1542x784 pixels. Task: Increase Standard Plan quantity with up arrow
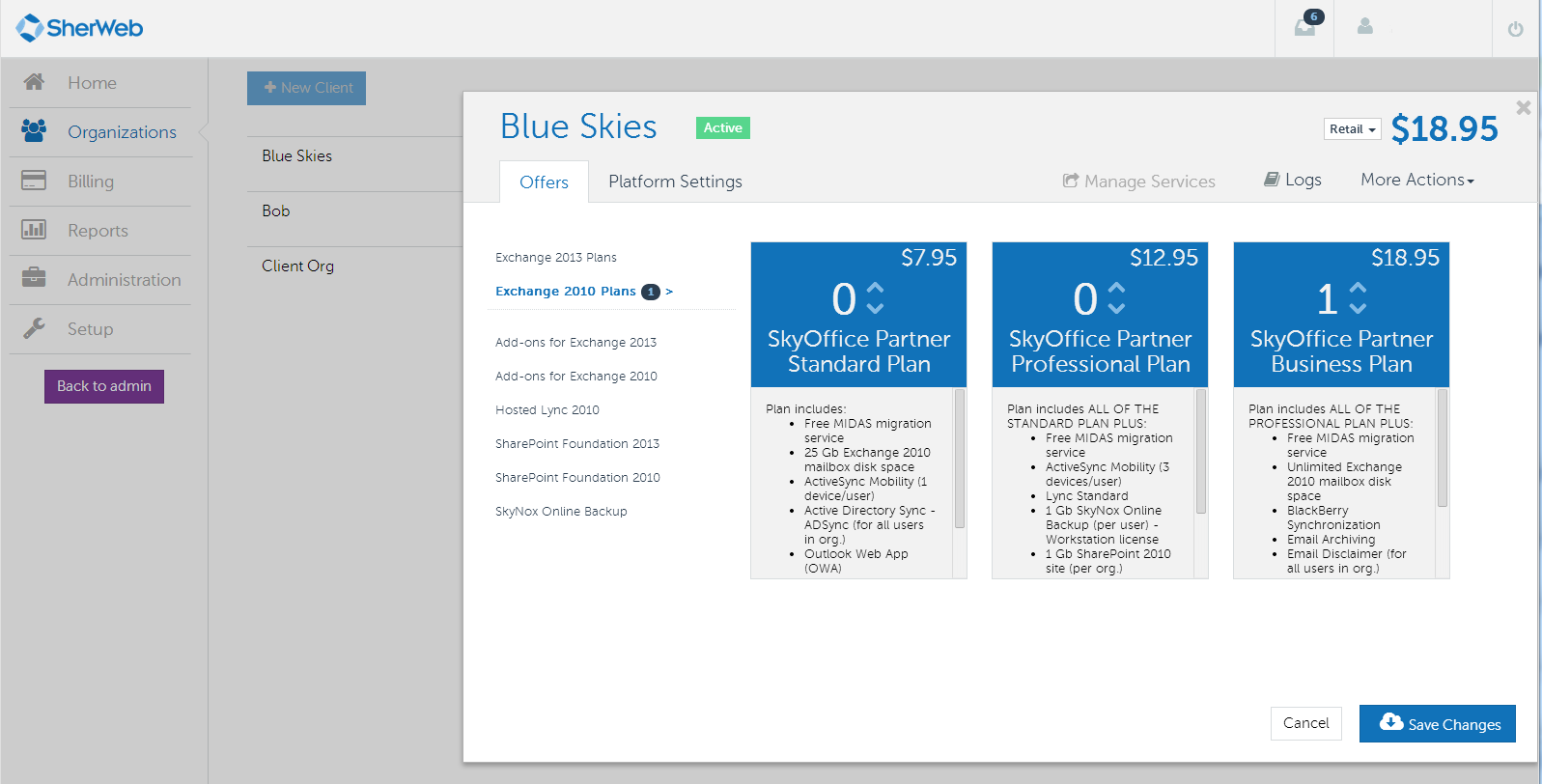pos(875,289)
